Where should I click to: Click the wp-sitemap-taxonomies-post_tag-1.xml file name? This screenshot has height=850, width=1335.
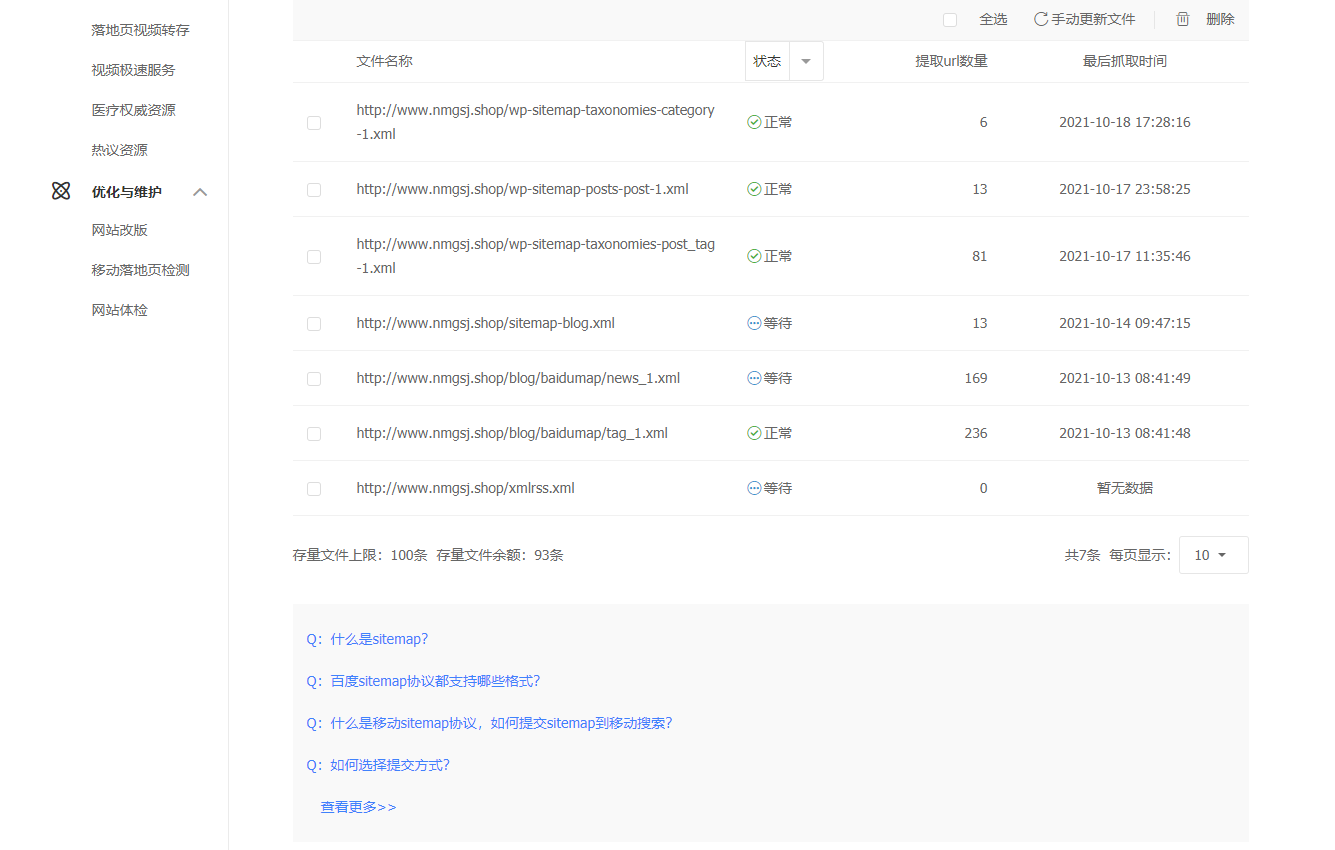tap(535, 256)
